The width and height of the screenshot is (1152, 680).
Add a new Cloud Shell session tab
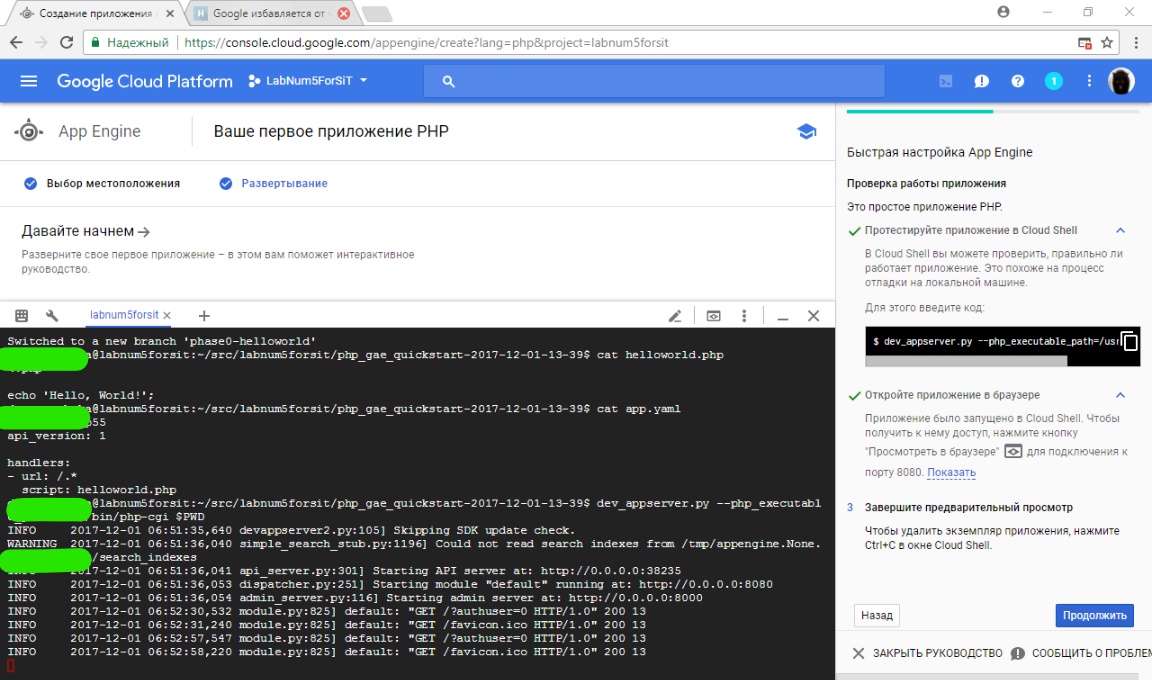204,316
